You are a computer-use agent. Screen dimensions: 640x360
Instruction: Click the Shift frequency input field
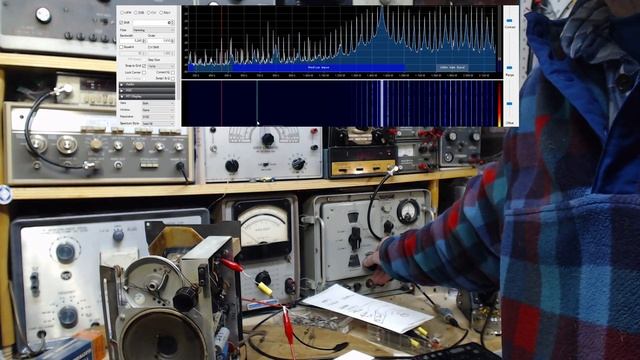(153, 22)
